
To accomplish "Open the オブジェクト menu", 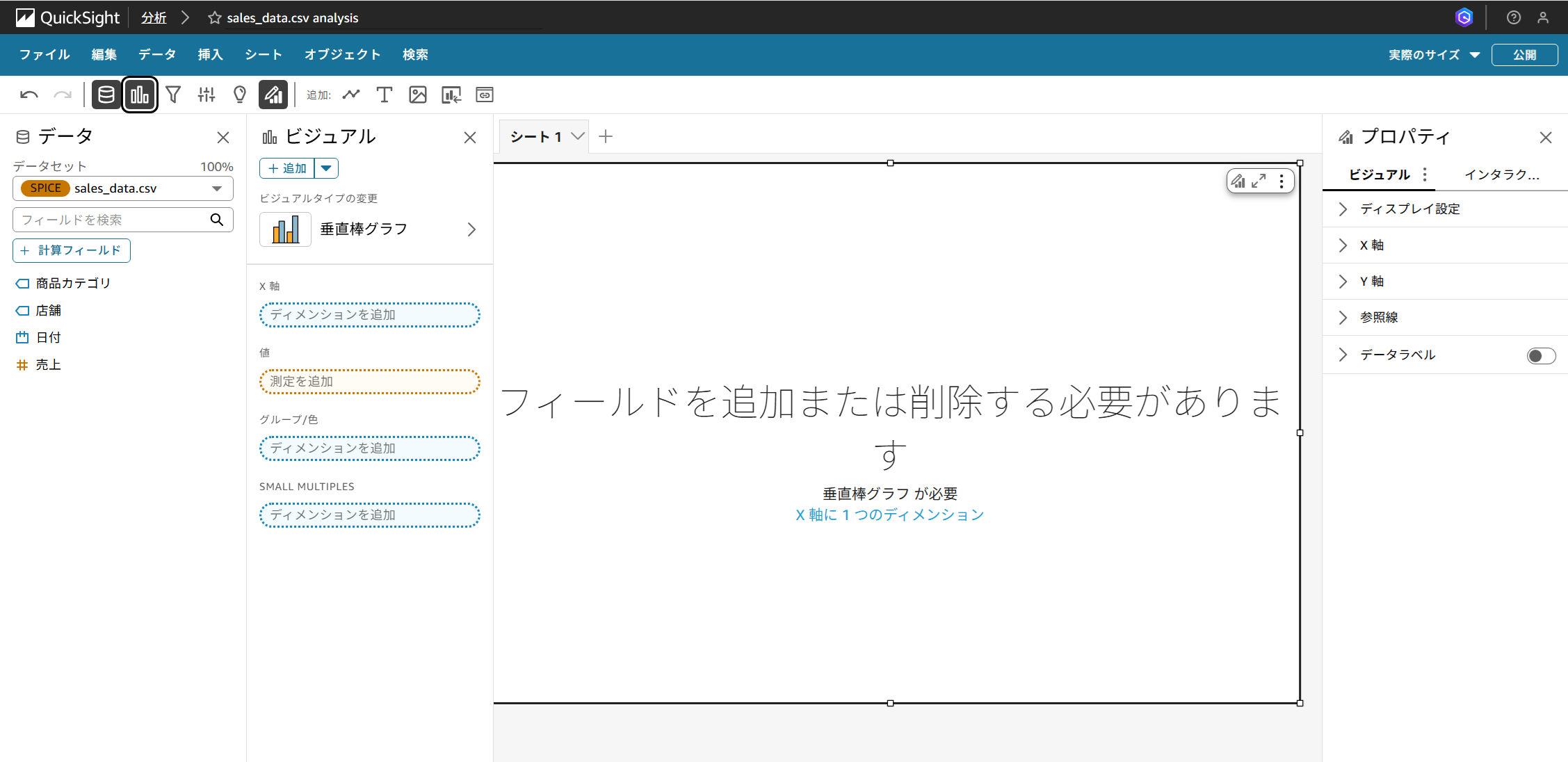I will [342, 55].
